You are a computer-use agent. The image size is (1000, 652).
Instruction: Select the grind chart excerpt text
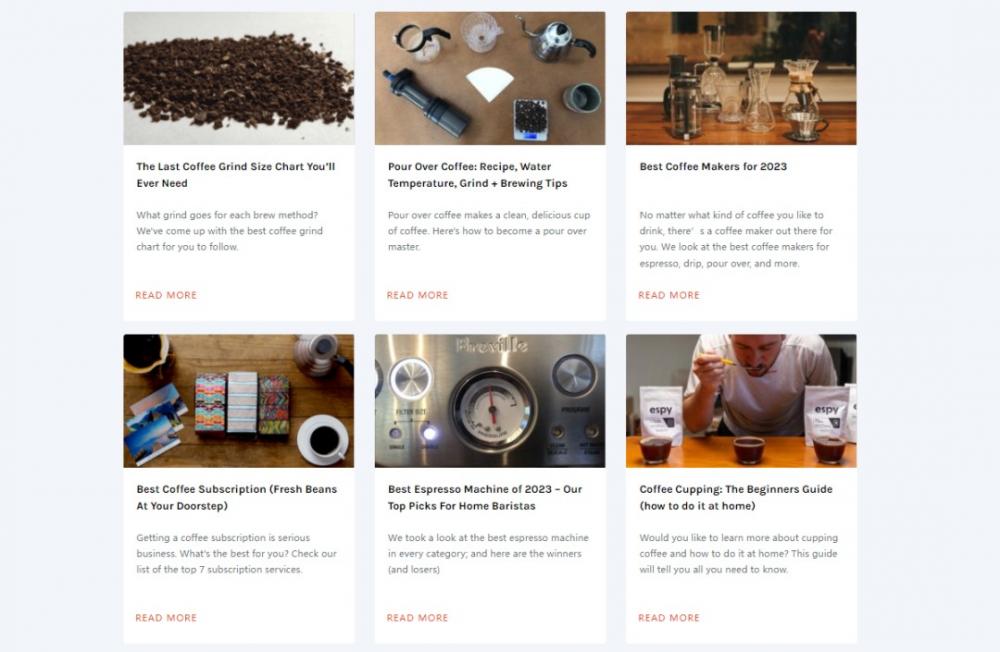pos(230,231)
